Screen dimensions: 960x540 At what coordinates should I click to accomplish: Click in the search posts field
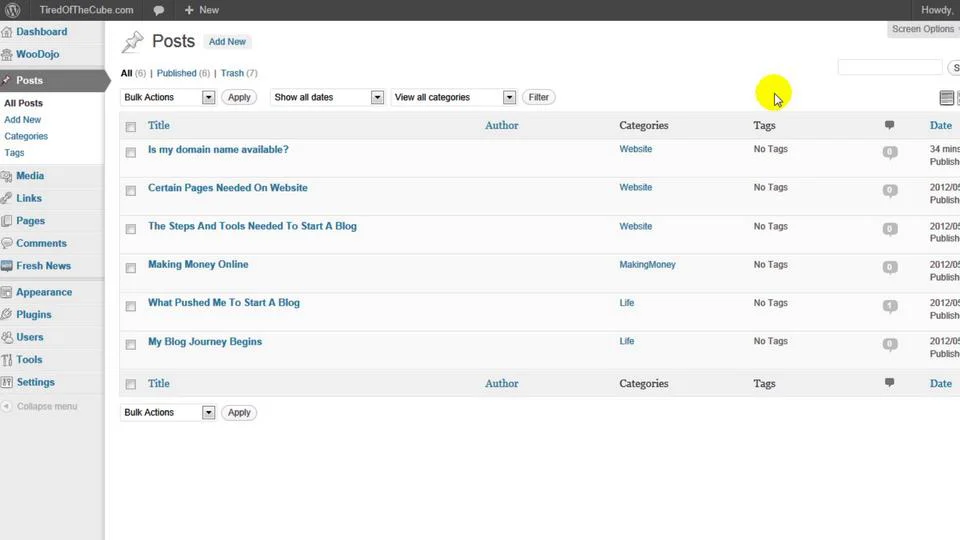pyautogui.click(x=890, y=67)
